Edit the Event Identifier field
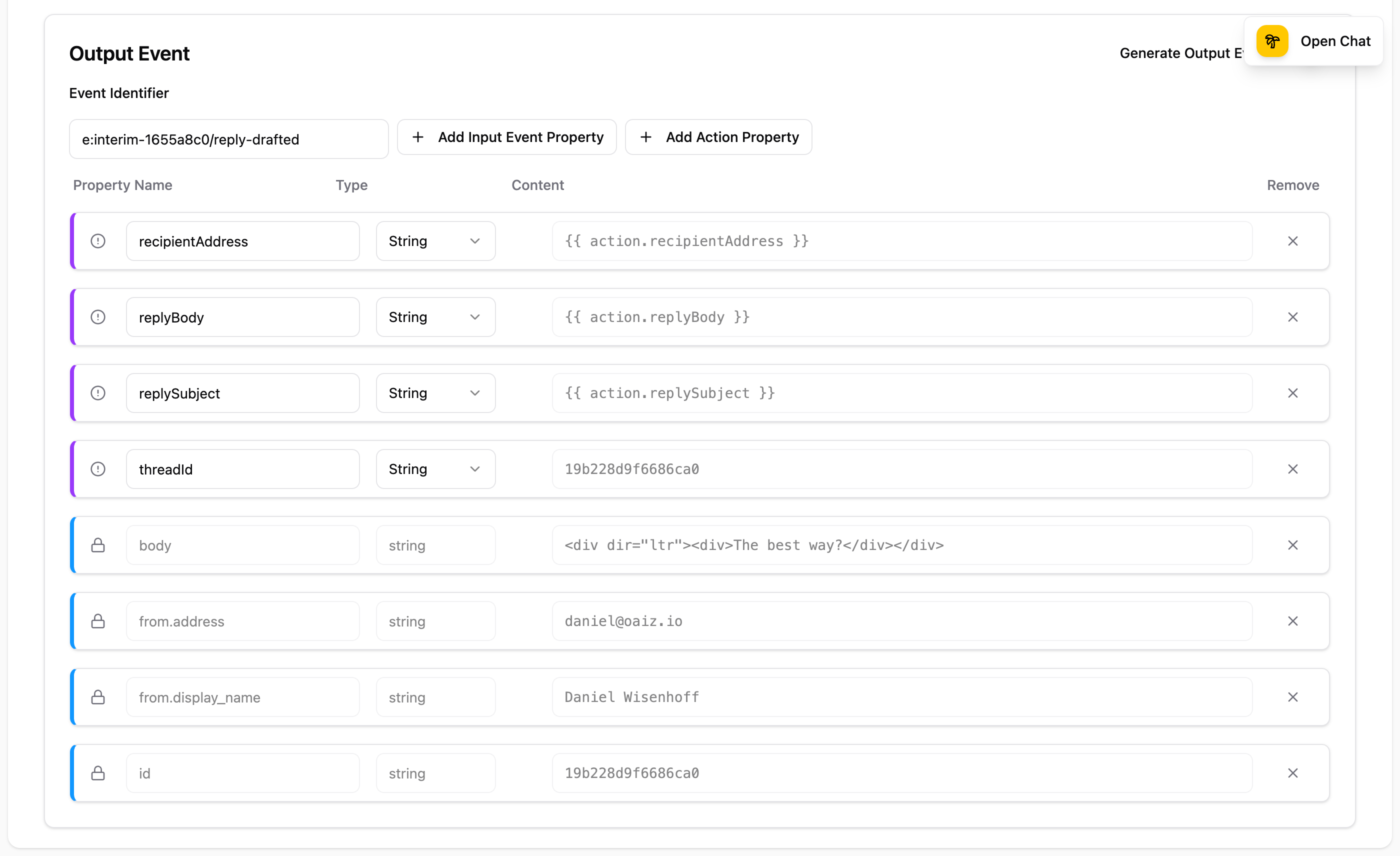The width and height of the screenshot is (1400, 856). [228, 139]
